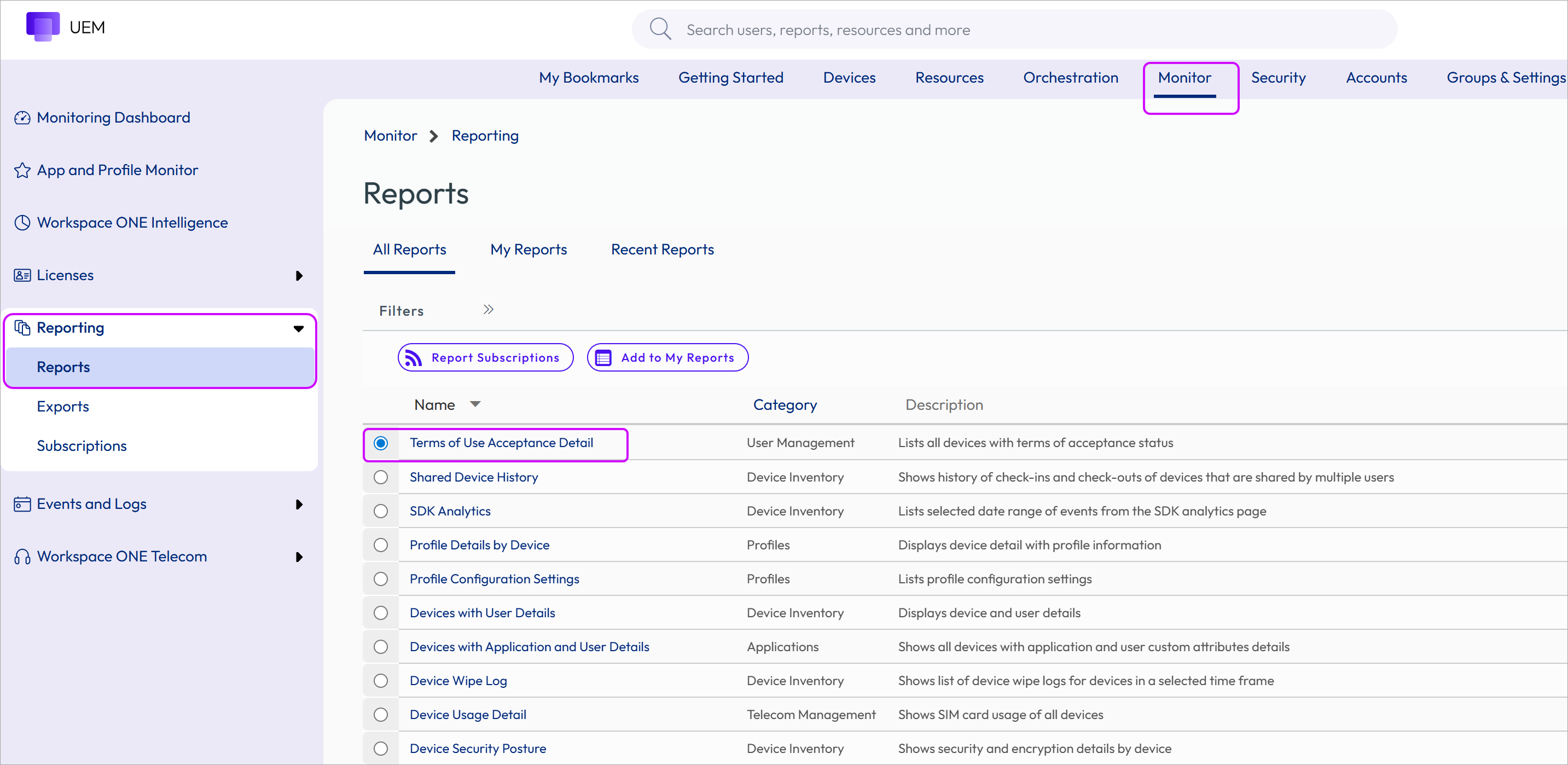Click the breadcrumb chevron separator
1568x765 pixels.
tap(433, 136)
